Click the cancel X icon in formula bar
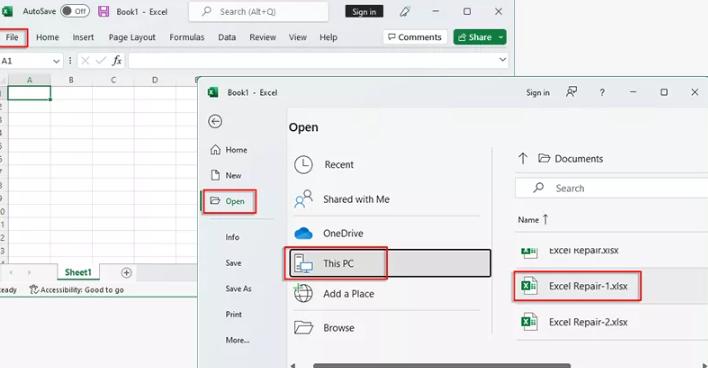The image size is (708, 368). point(85,61)
